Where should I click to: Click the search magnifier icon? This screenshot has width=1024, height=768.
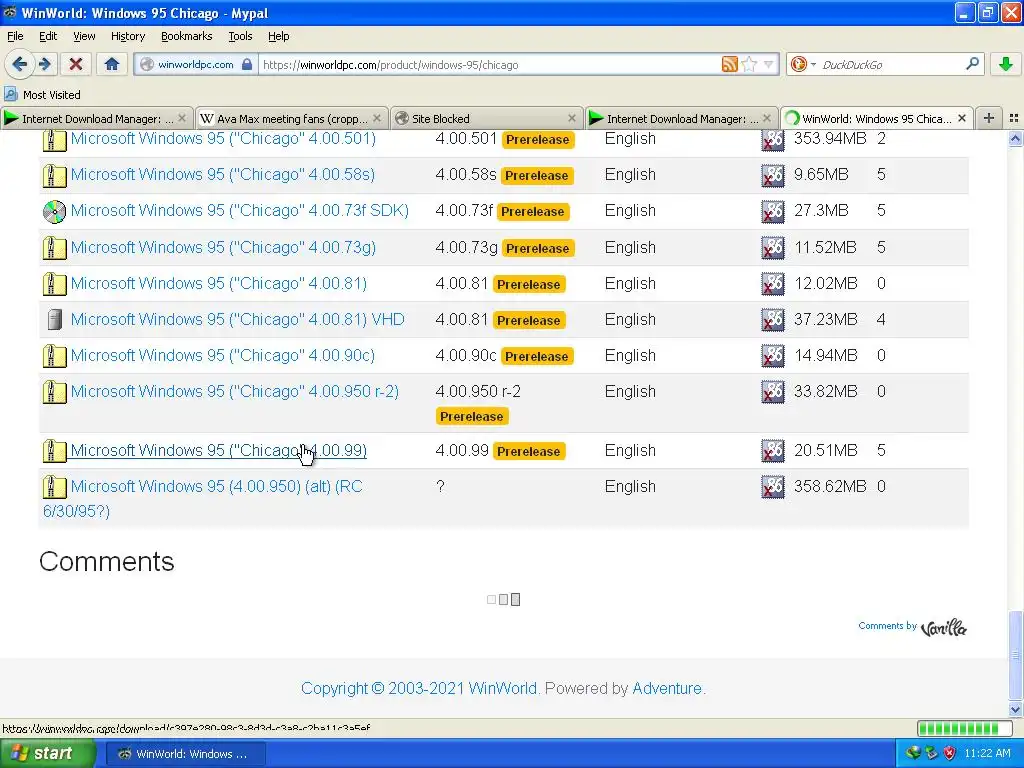972,64
